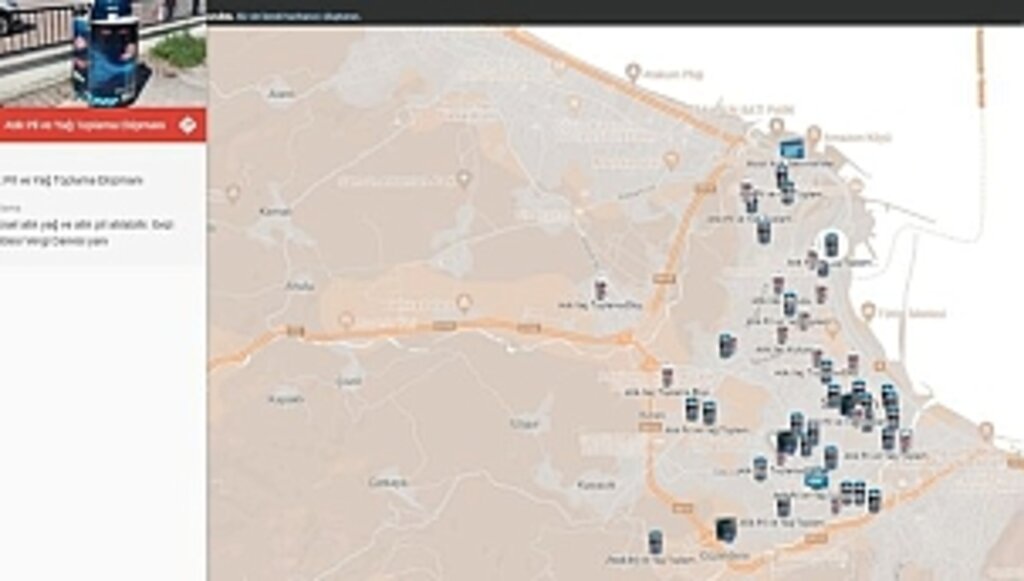Click the layer name text below the red header

coord(72,180)
